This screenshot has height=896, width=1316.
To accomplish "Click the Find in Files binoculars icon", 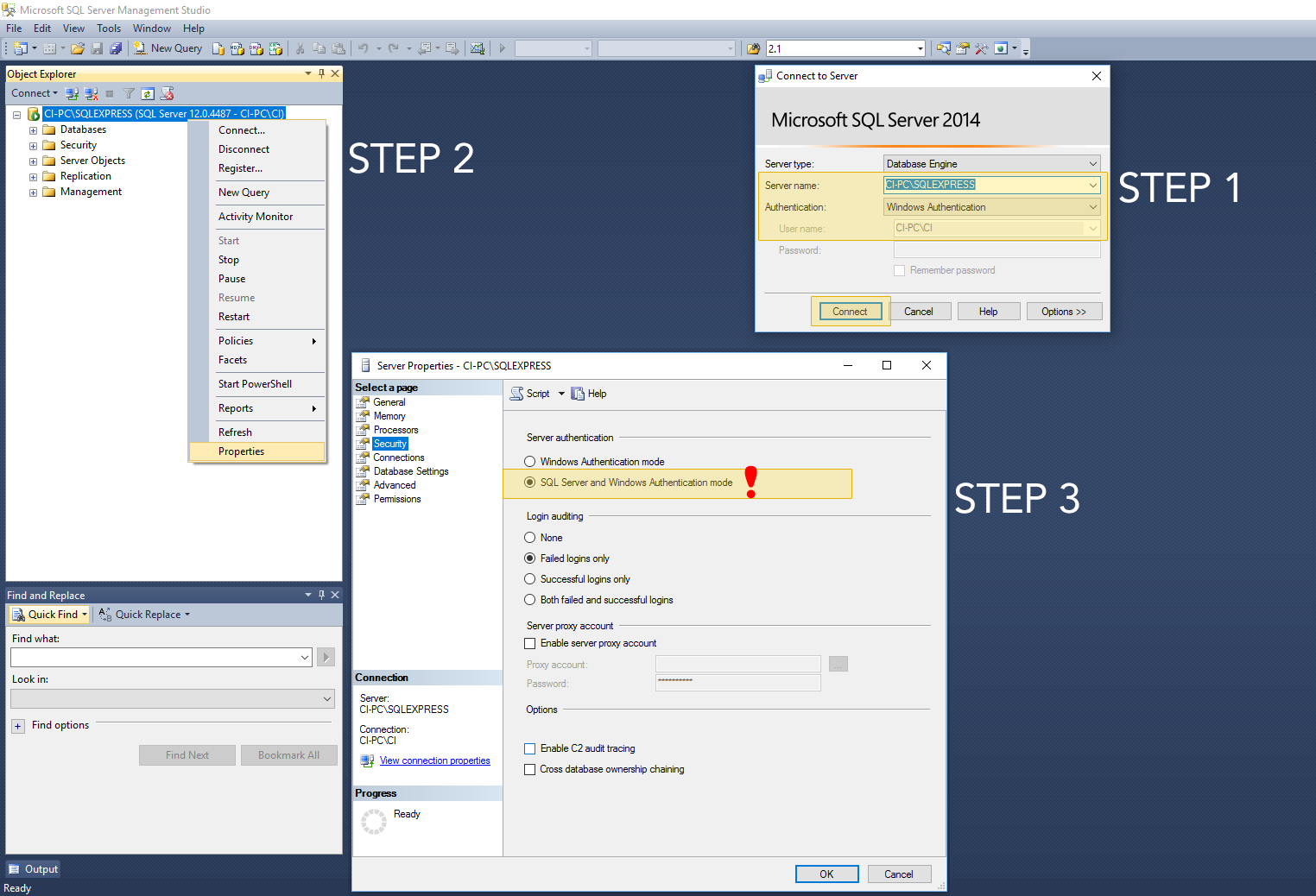I will (754, 48).
